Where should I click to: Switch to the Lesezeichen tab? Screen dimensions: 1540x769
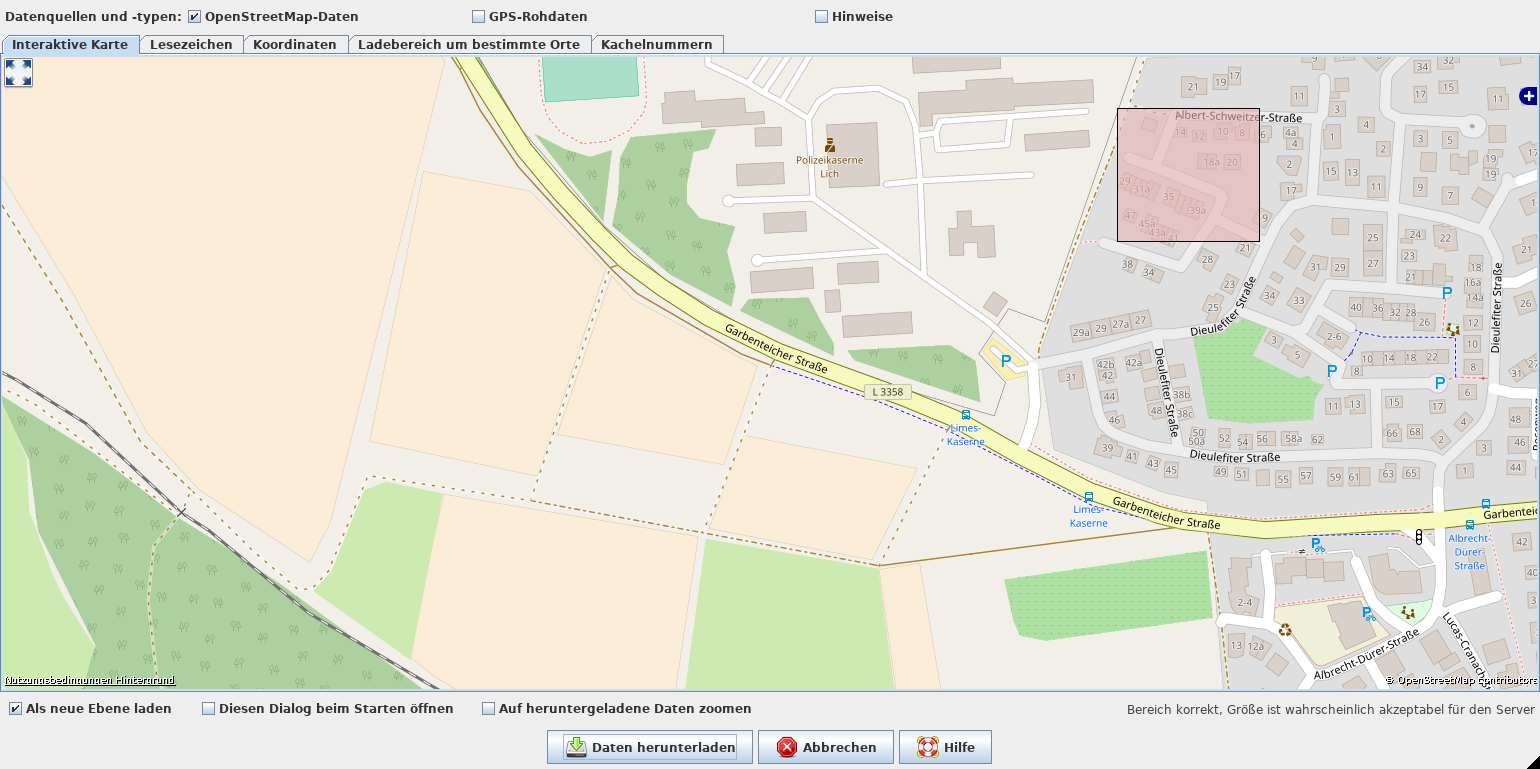(191, 45)
